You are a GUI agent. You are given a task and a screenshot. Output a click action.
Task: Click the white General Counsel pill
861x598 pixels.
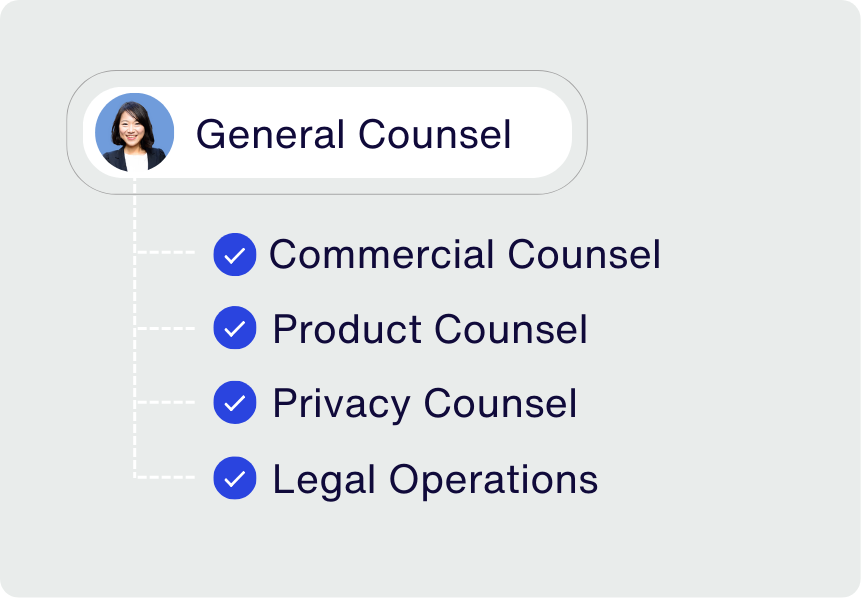tap(327, 132)
